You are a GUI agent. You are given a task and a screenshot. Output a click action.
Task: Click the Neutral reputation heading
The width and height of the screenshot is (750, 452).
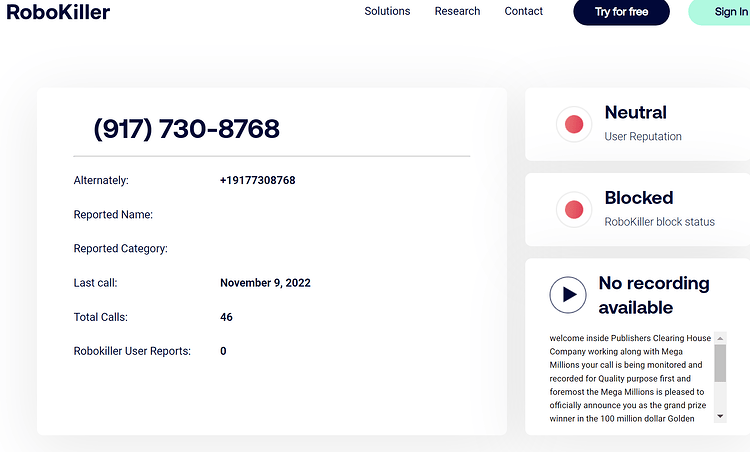pyautogui.click(x=635, y=112)
